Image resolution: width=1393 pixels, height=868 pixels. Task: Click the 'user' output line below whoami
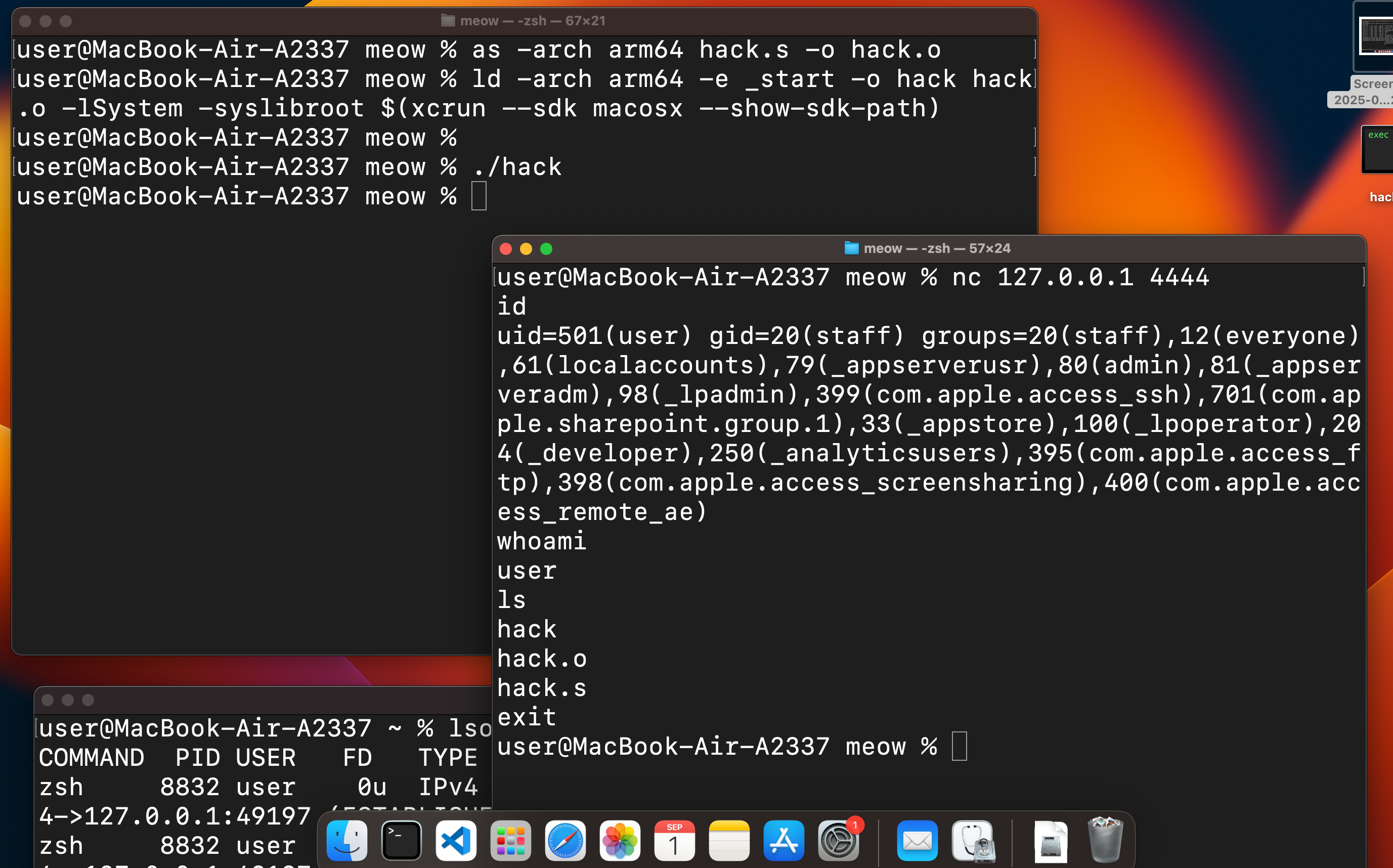pos(527,571)
